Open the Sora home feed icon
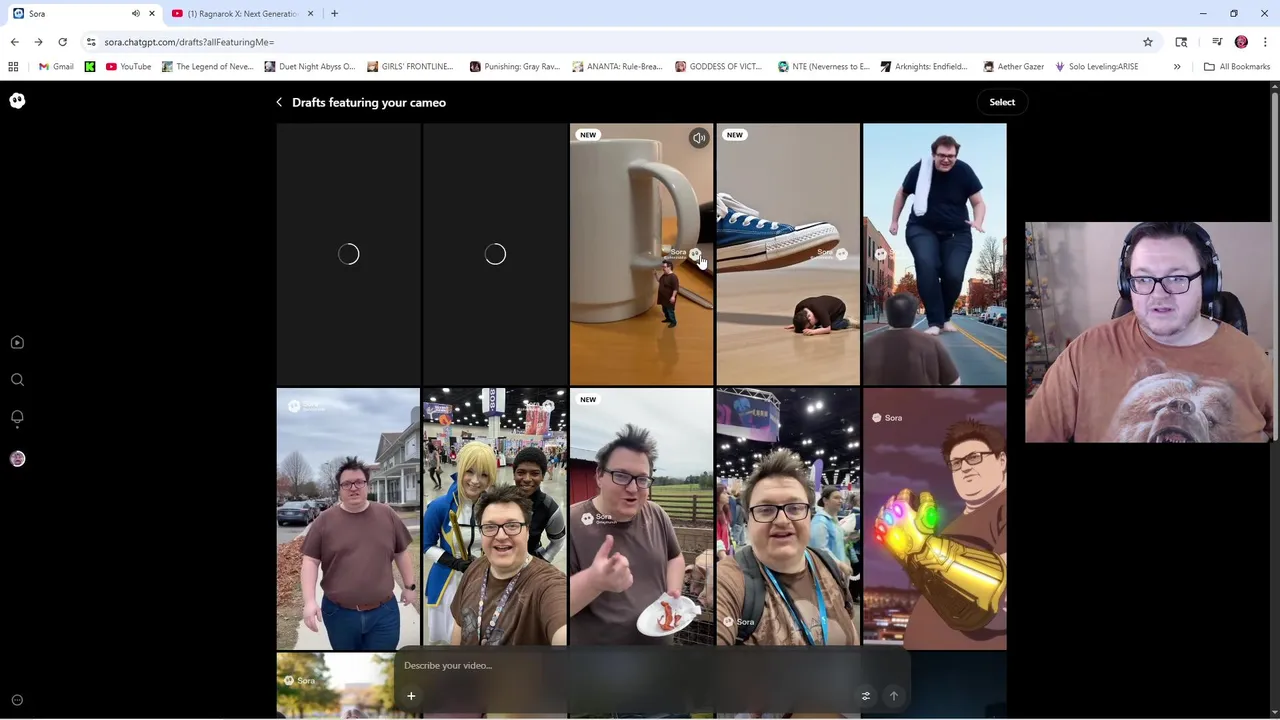 click(x=17, y=342)
